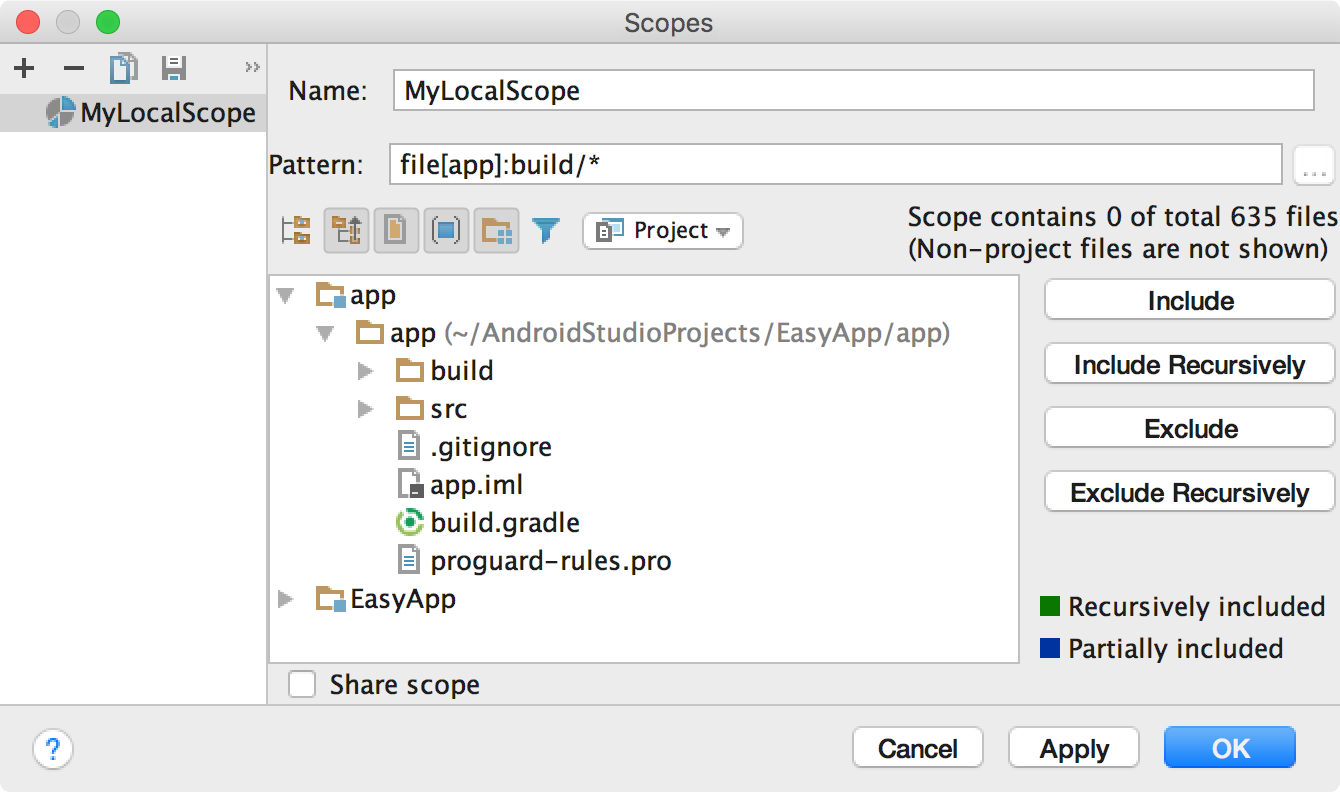Remove scope with the minus icon
Image resolution: width=1340 pixels, height=792 pixels.
tap(74, 68)
